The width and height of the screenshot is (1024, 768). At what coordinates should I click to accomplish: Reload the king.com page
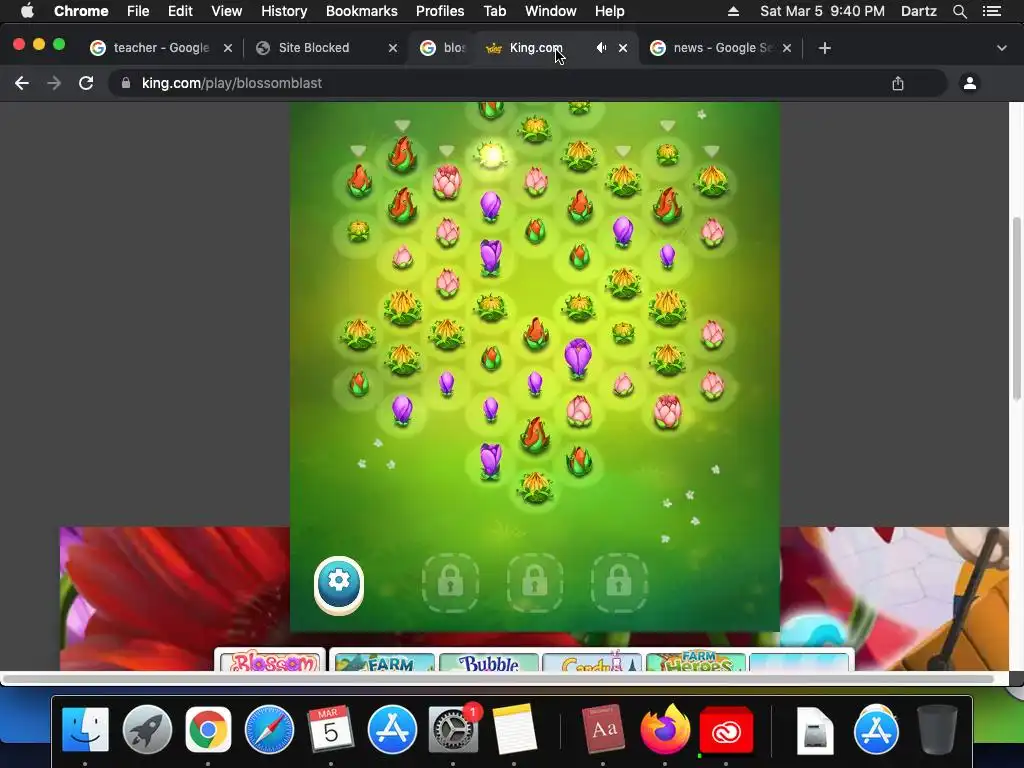[86, 83]
